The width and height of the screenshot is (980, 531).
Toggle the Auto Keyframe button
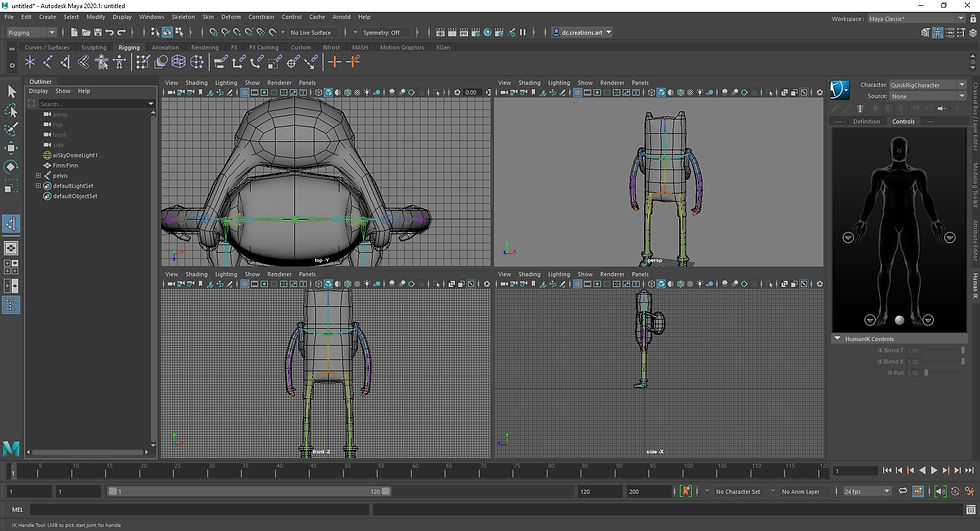[x=685, y=492]
